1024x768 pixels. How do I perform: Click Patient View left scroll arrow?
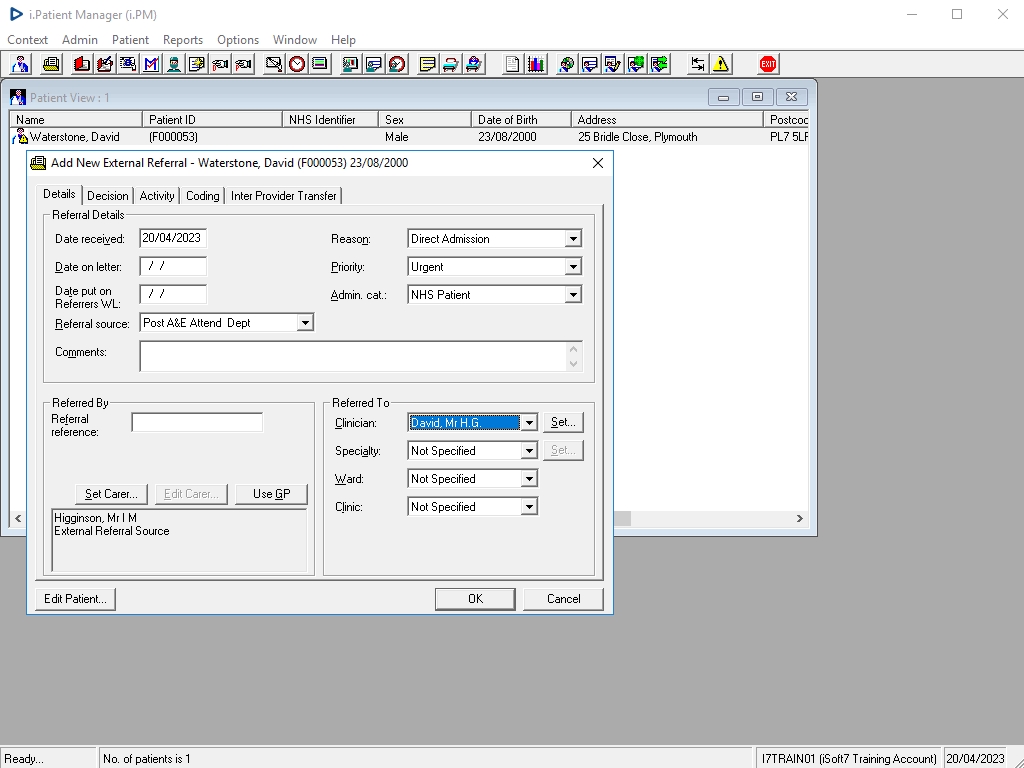pos(18,519)
